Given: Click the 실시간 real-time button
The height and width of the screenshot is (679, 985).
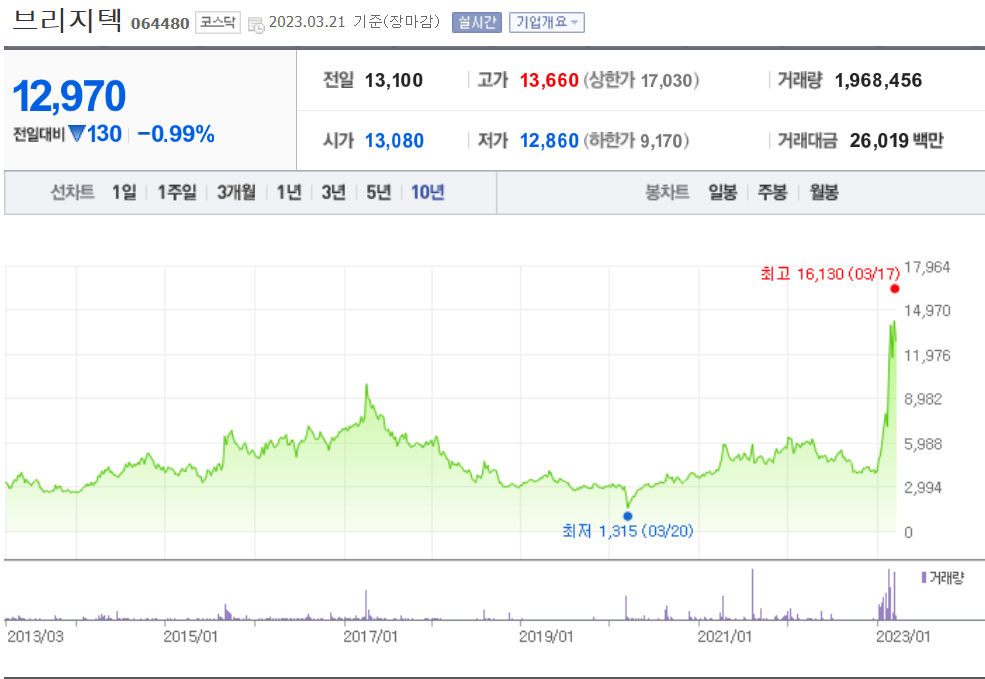Looking at the screenshot, I should [x=477, y=23].
